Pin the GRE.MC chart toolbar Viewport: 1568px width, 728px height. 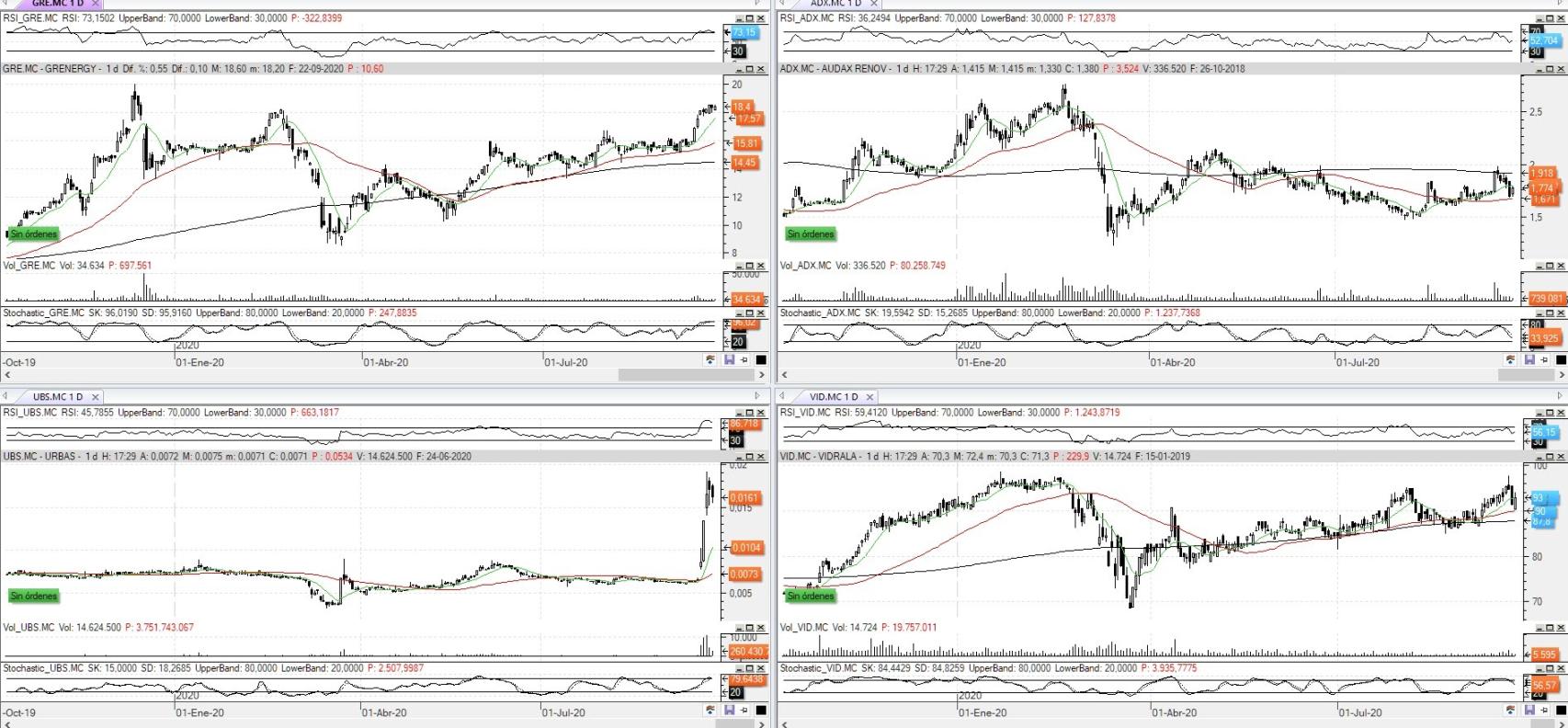(x=744, y=359)
